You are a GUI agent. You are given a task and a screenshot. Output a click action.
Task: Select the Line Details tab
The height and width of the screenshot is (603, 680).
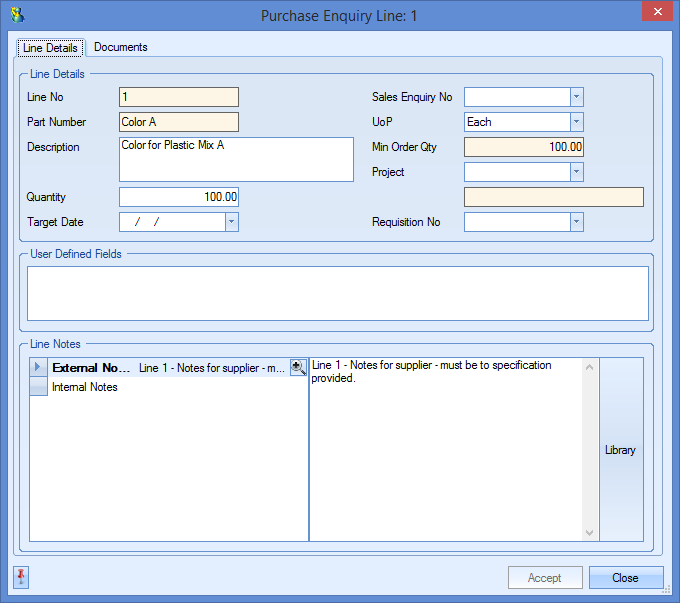click(50, 48)
